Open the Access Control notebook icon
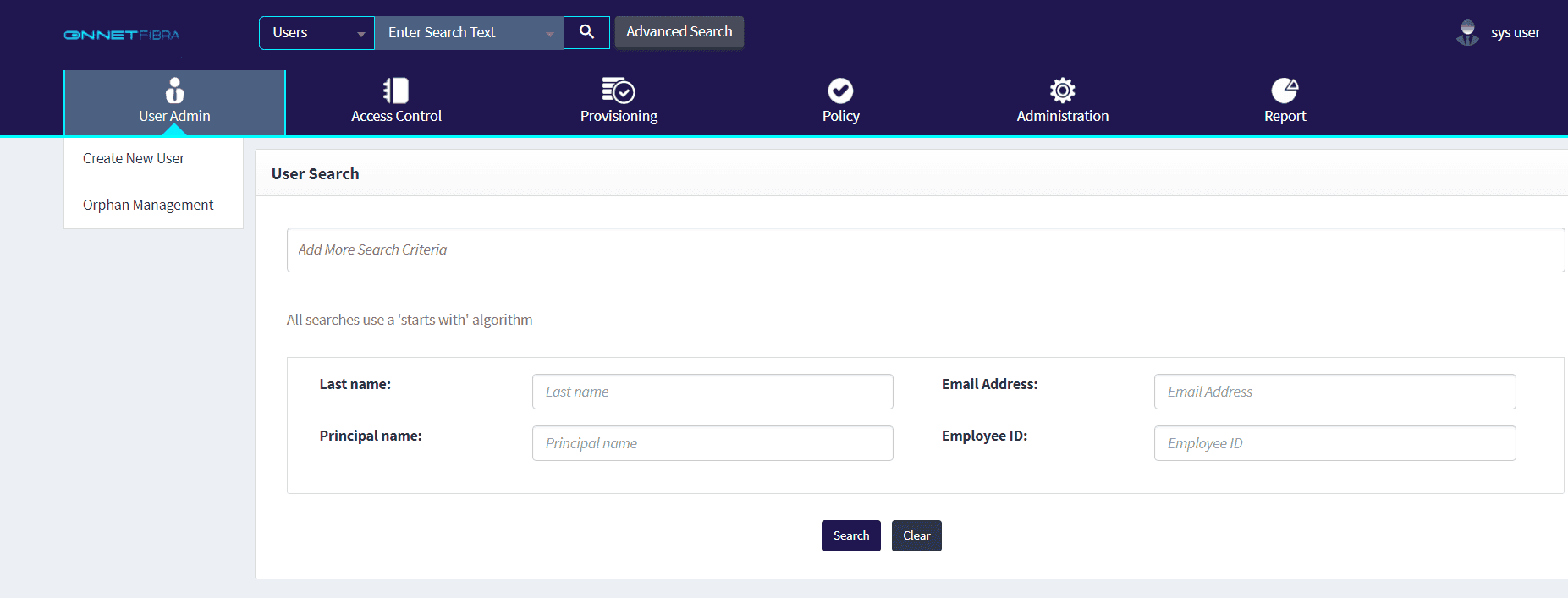Image resolution: width=1568 pixels, height=598 pixels. tap(396, 90)
